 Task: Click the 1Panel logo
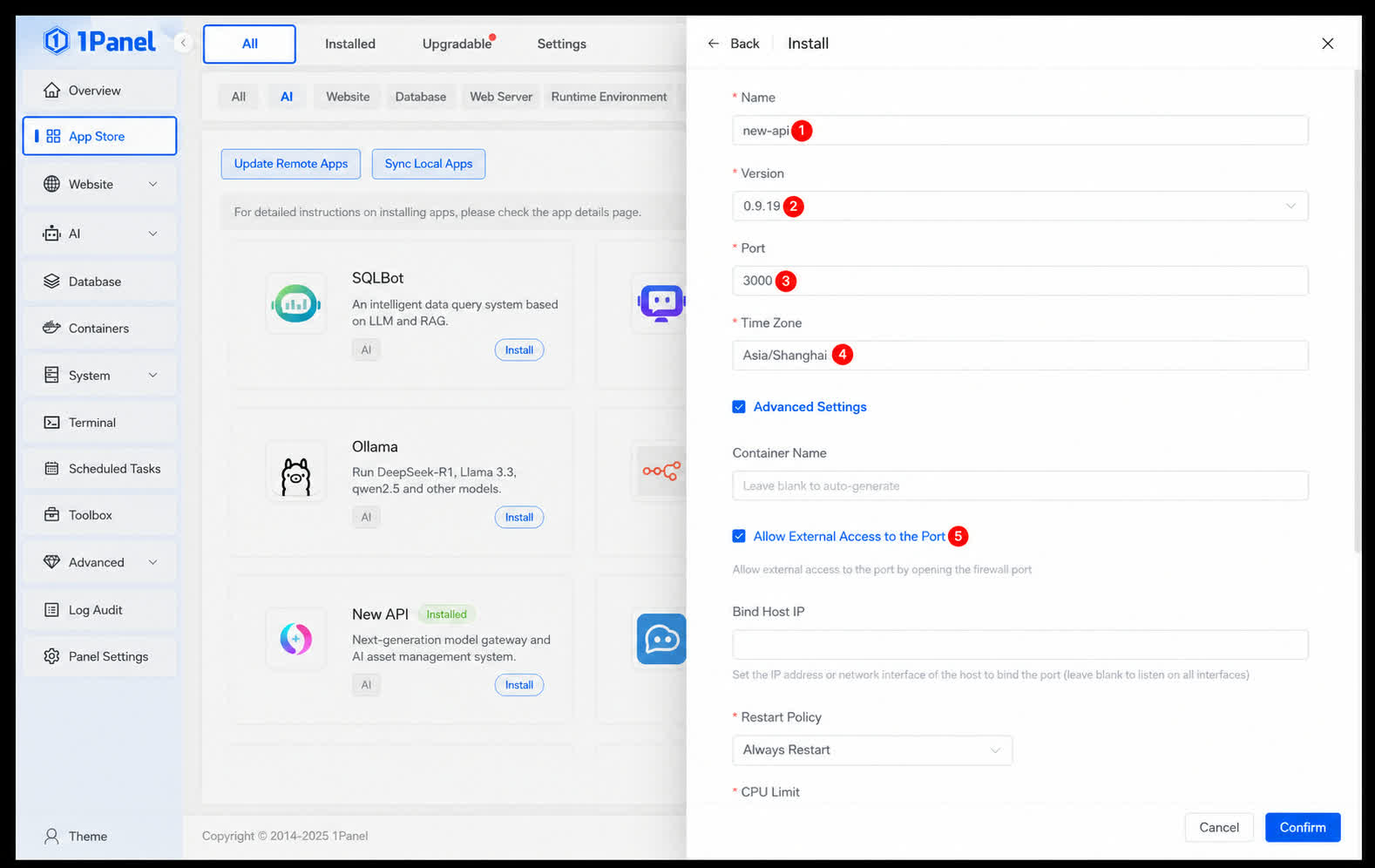click(x=99, y=41)
